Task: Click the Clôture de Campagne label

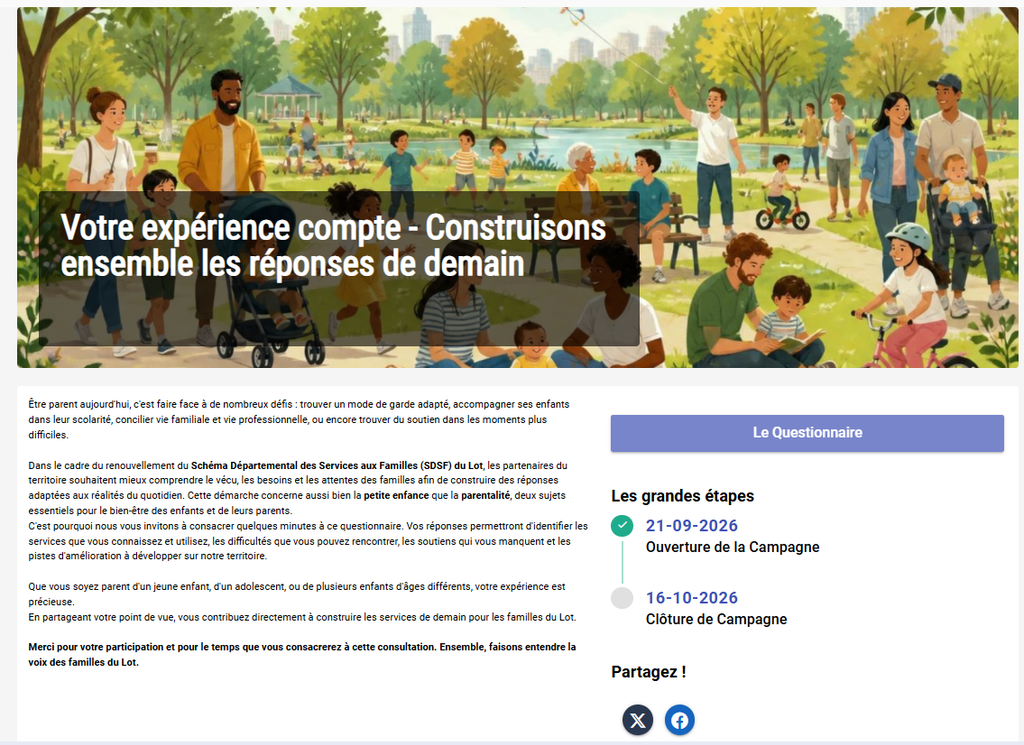Action: [x=716, y=619]
